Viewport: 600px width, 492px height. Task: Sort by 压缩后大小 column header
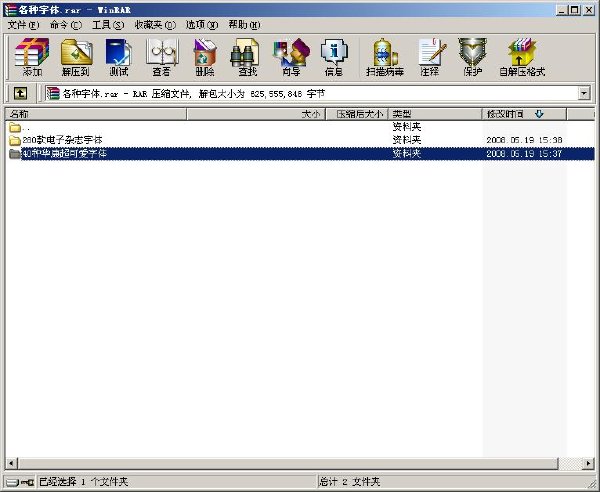coord(357,114)
